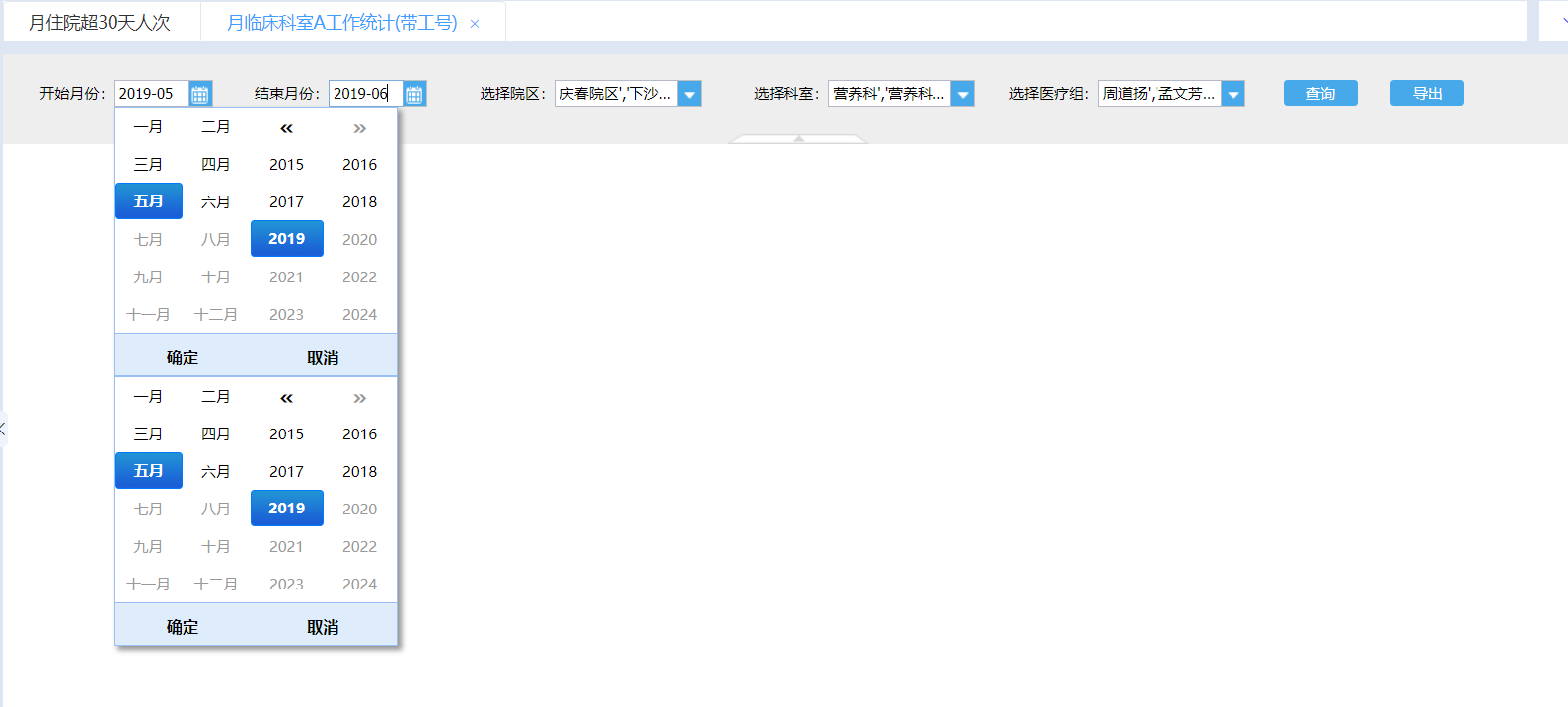Screen dimensions: 1568x707
Task: Pick year 2017 in the lower picker
Action: click(286, 472)
